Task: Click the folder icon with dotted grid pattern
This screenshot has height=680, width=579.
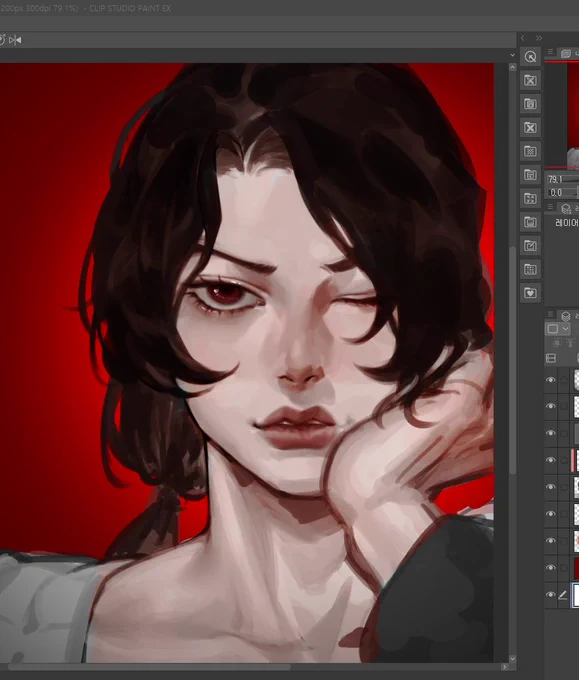Action: pyautogui.click(x=530, y=151)
